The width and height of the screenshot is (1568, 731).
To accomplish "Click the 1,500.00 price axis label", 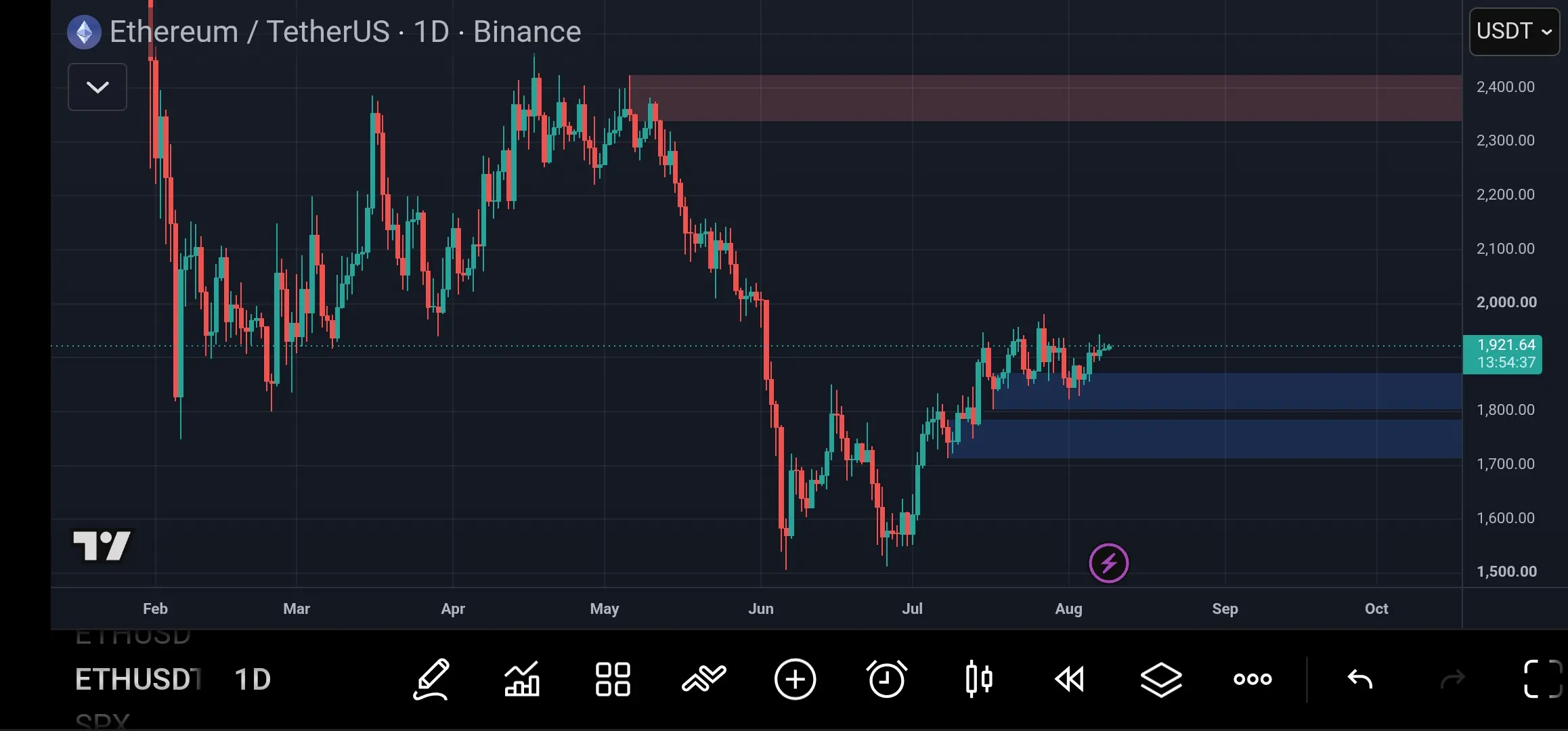I will (x=1506, y=571).
